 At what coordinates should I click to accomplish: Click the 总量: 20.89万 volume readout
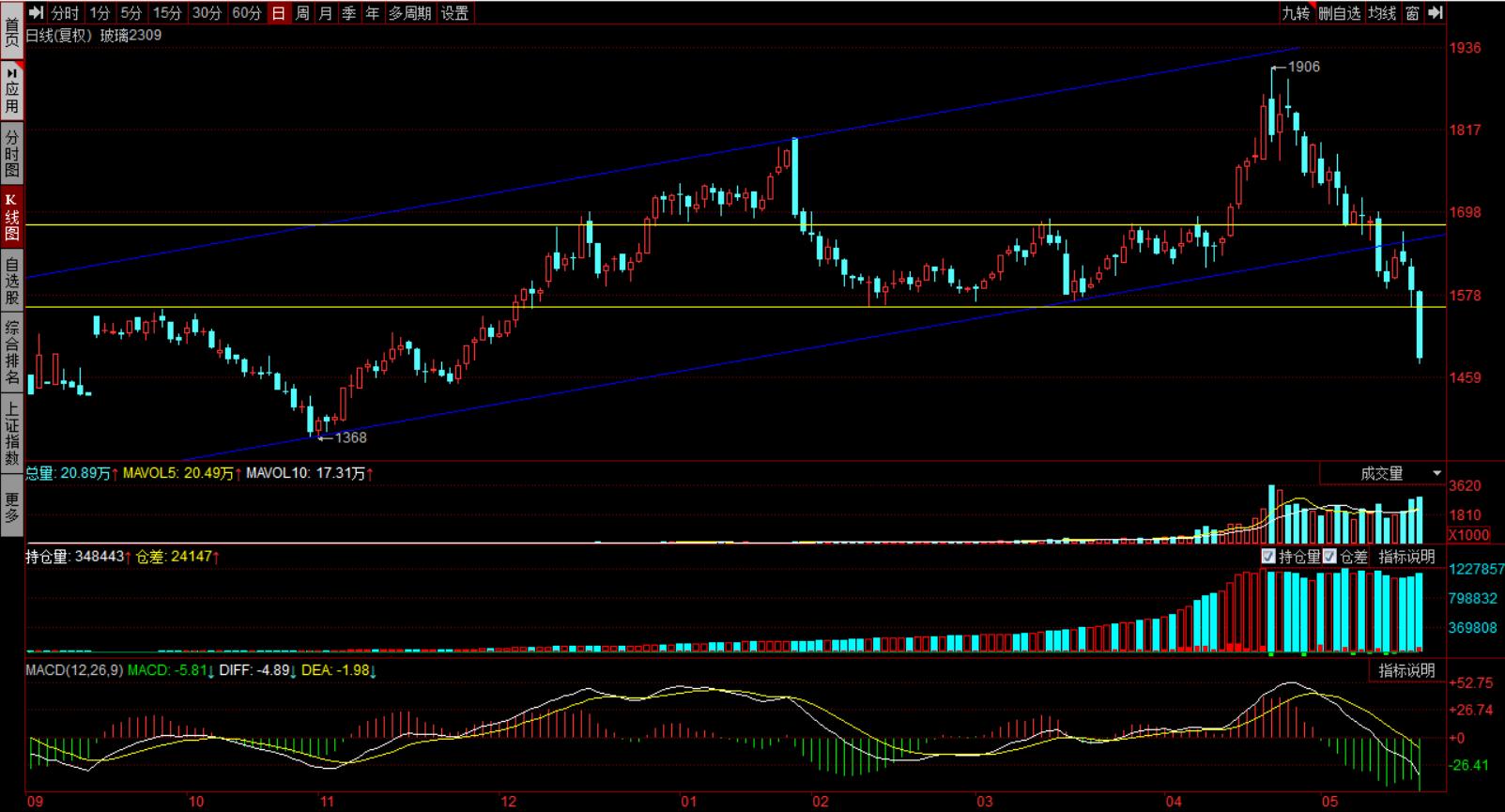[71, 474]
